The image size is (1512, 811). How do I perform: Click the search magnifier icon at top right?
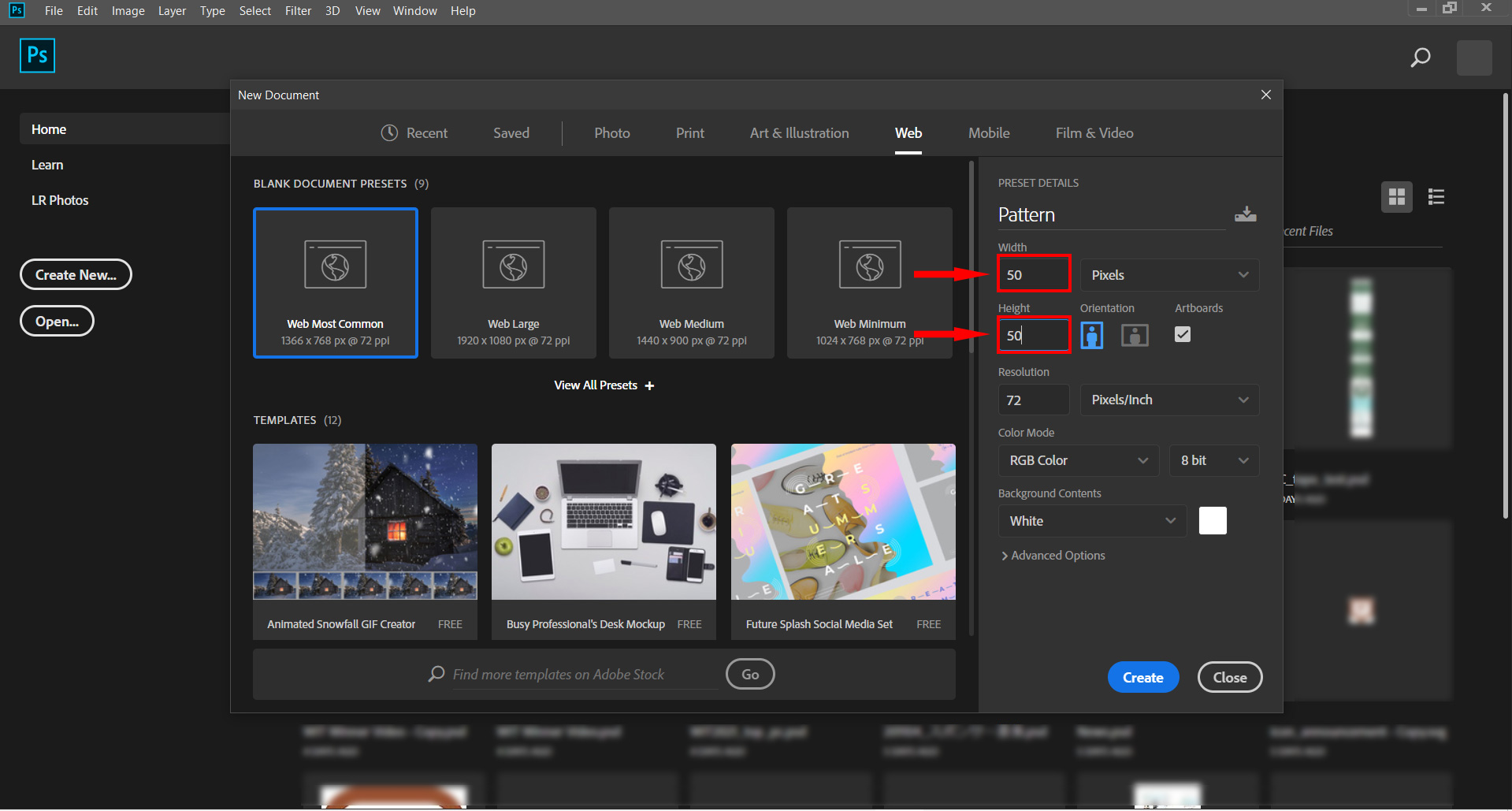click(1420, 58)
